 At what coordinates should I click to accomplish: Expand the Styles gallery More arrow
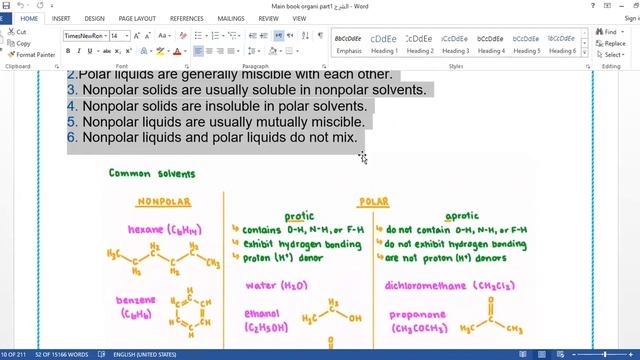[584, 53]
